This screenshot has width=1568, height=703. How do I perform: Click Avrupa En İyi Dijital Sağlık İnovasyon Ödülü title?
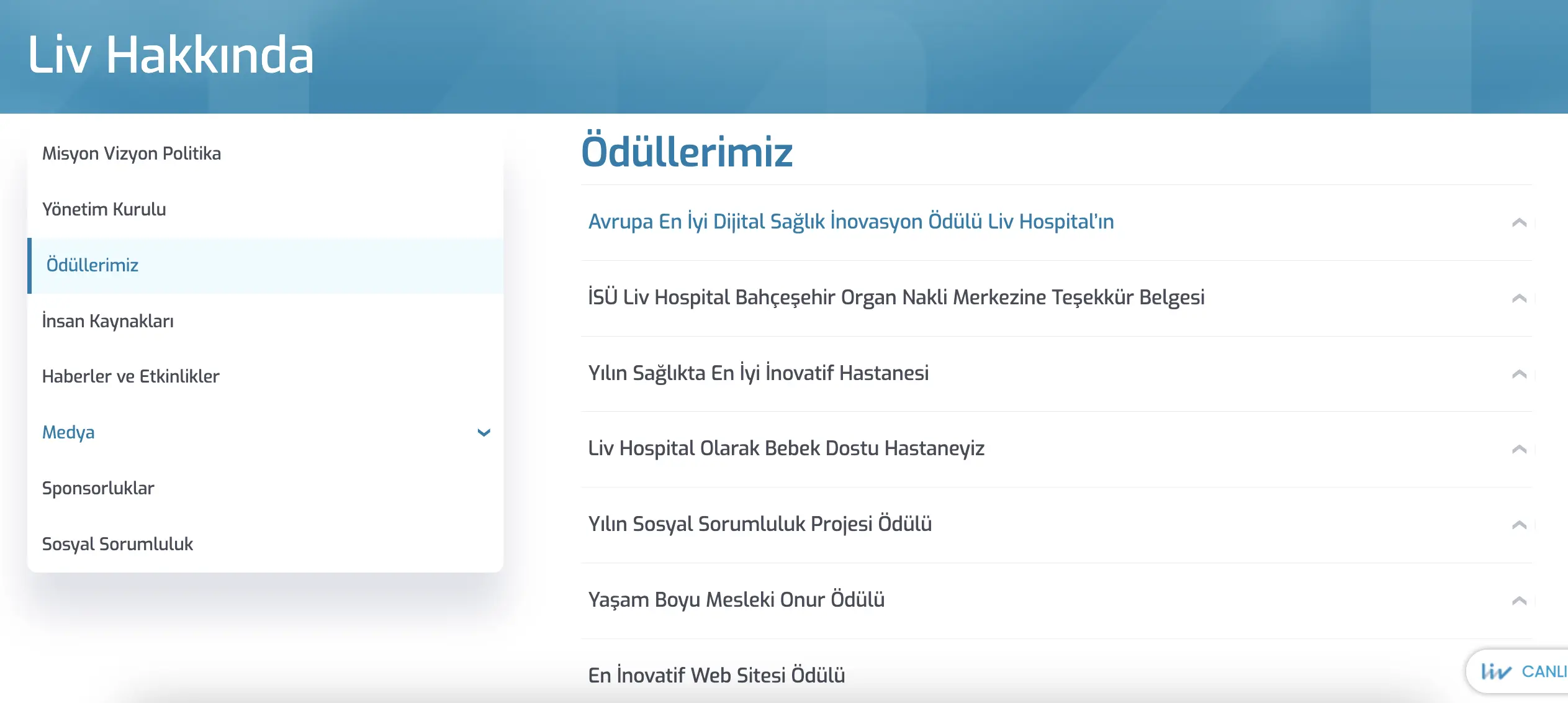click(x=851, y=222)
